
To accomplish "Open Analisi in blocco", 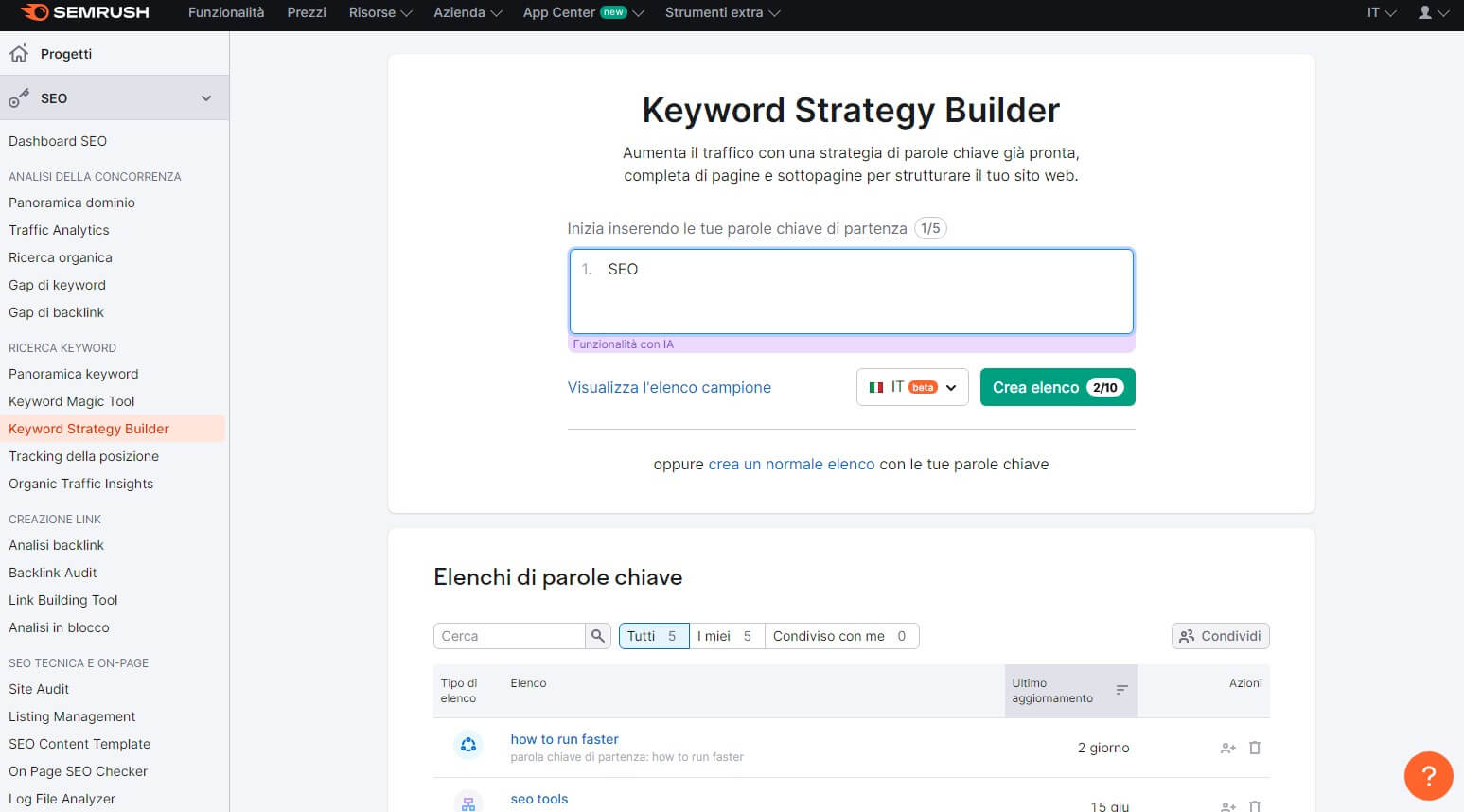I will click(59, 627).
